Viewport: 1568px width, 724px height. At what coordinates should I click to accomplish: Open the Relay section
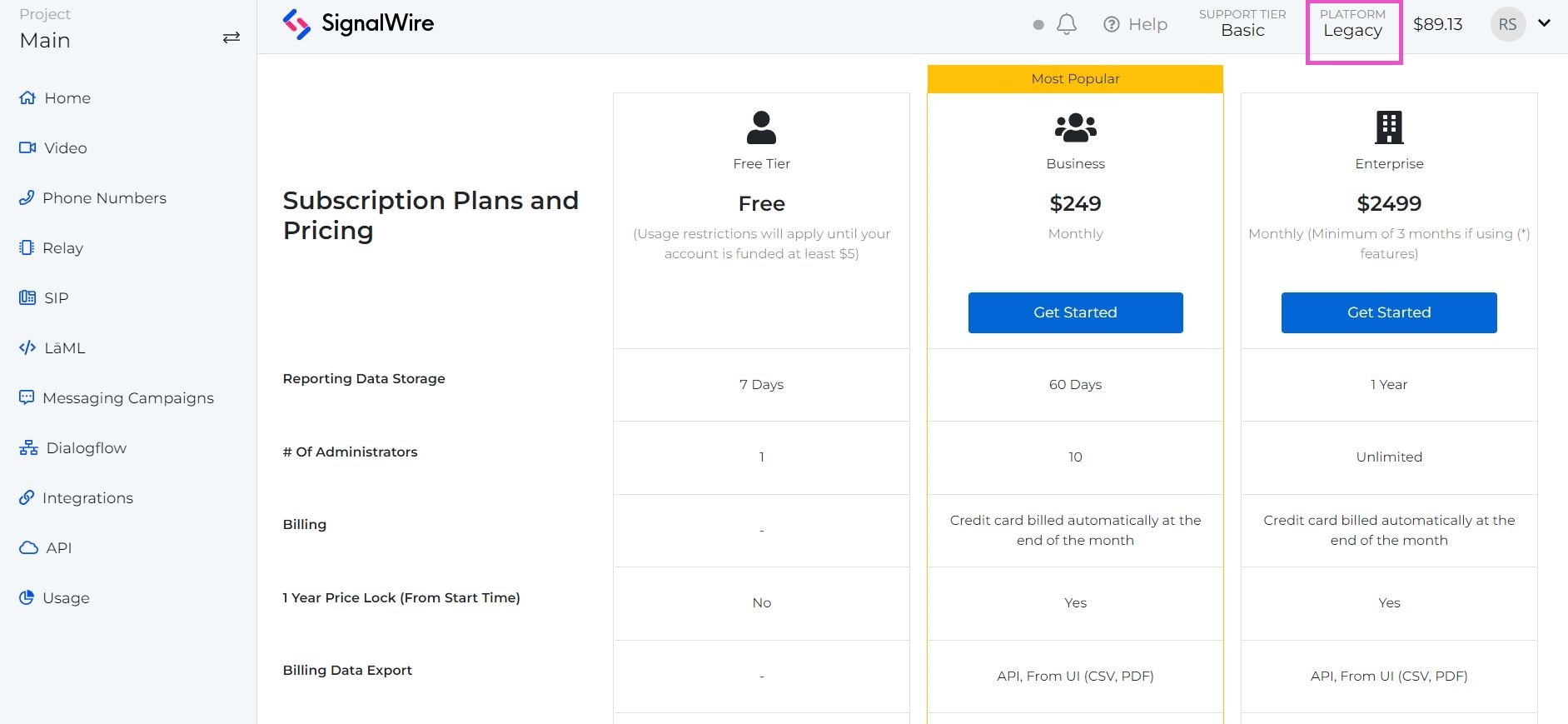tap(62, 247)
